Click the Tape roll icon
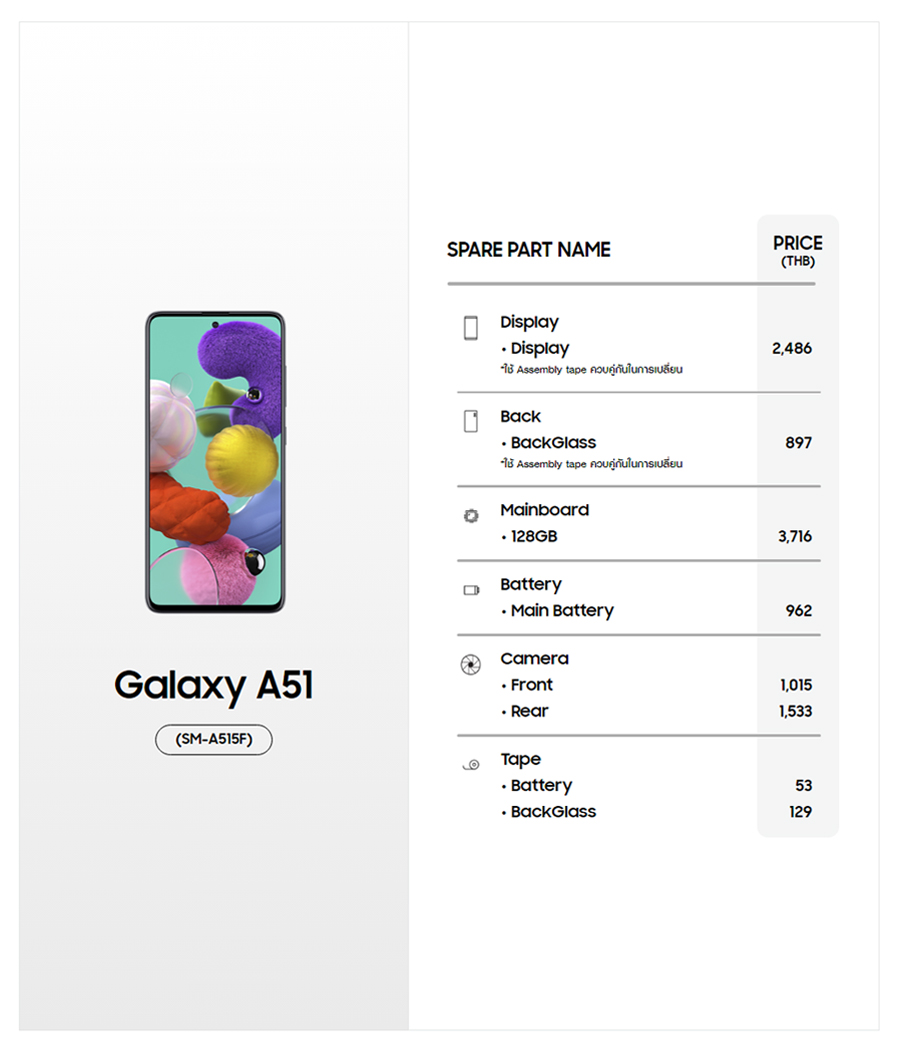 pos(471,765)
